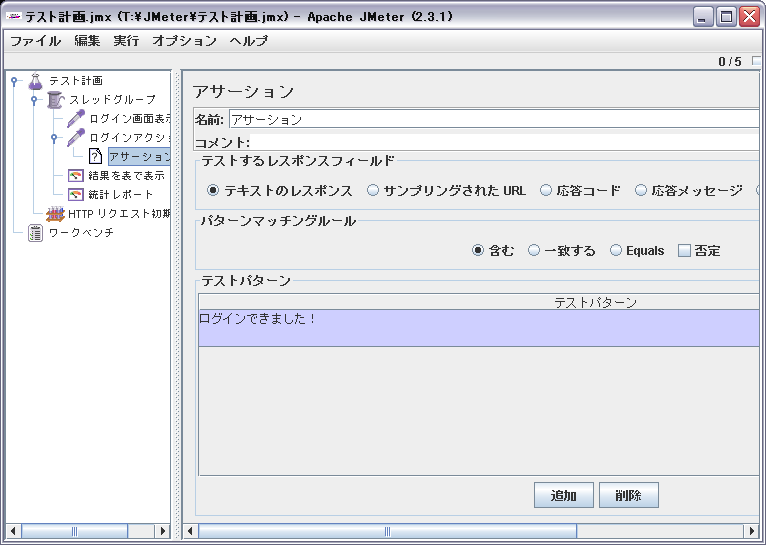
Task: Choose the 応答コード response field option
Action: (546, 190)
